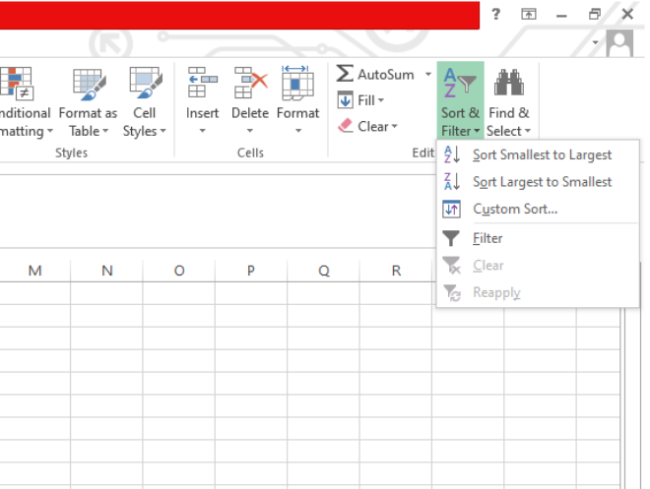Viewport: 650px width, 489px height.
Task: Open Custom Sort dialog
Action: pyautogui.click(x=514, y=209)
